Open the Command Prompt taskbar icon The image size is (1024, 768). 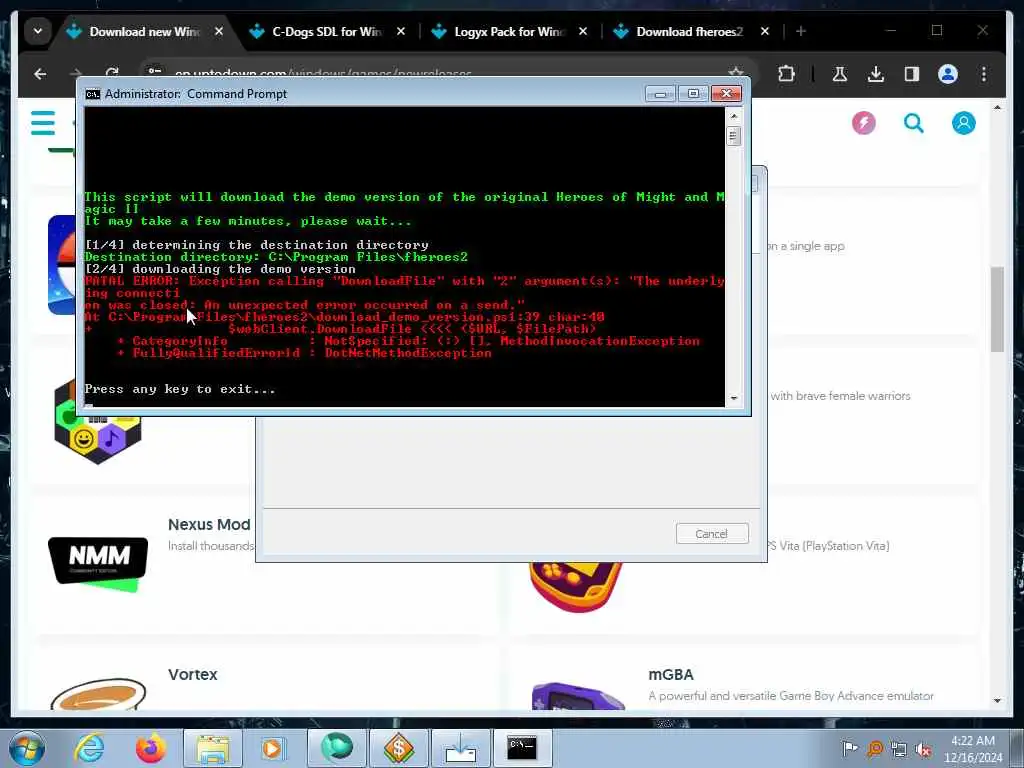coord(522,748)
